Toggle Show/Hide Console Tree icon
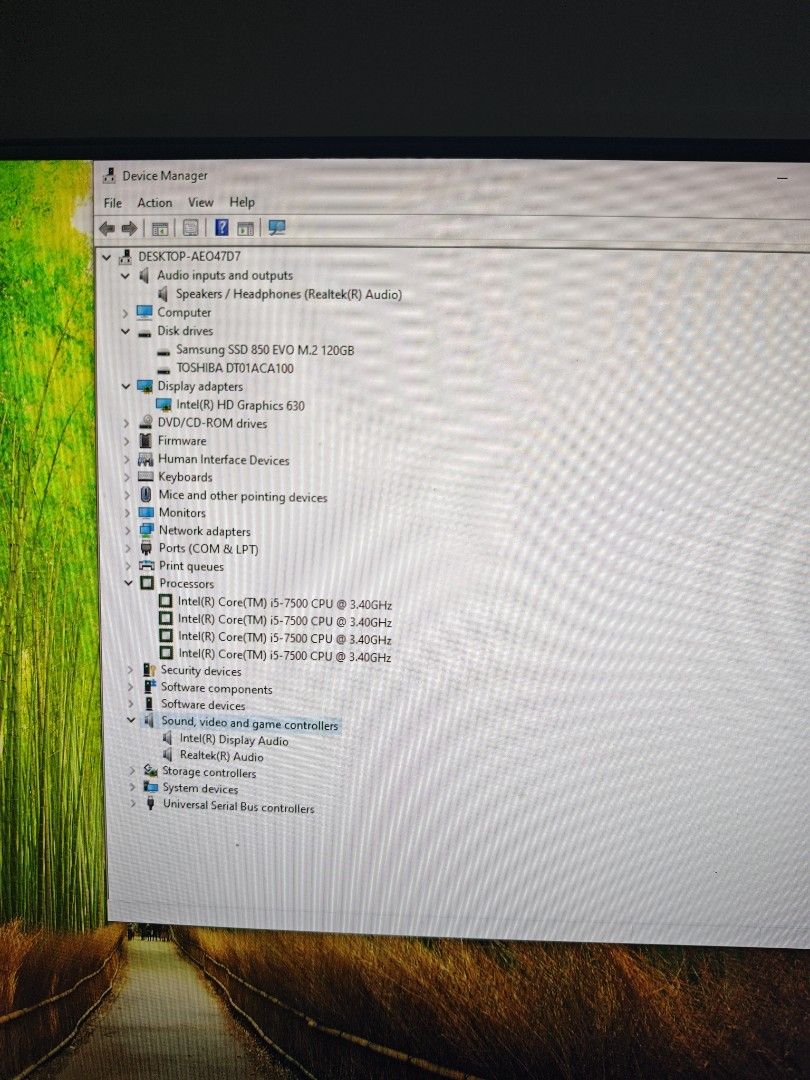The width and height of the screenshot is (810, 1080). (x=159, y=228)
